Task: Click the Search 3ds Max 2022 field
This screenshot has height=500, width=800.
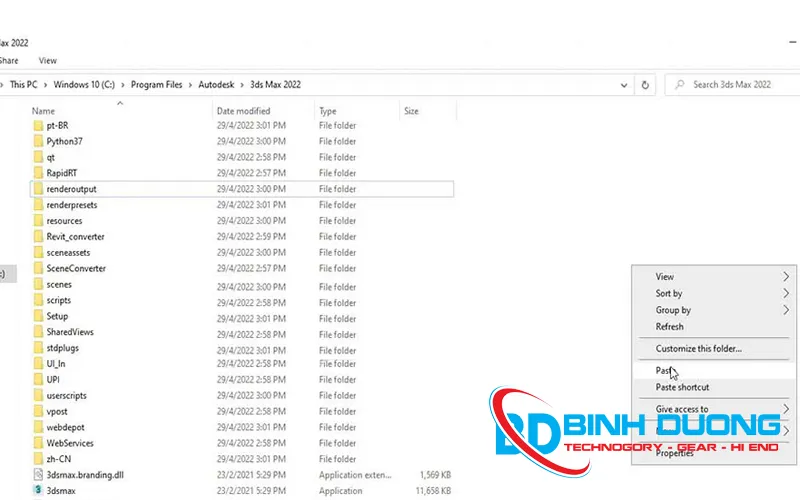Action: (x=735, y=85)
